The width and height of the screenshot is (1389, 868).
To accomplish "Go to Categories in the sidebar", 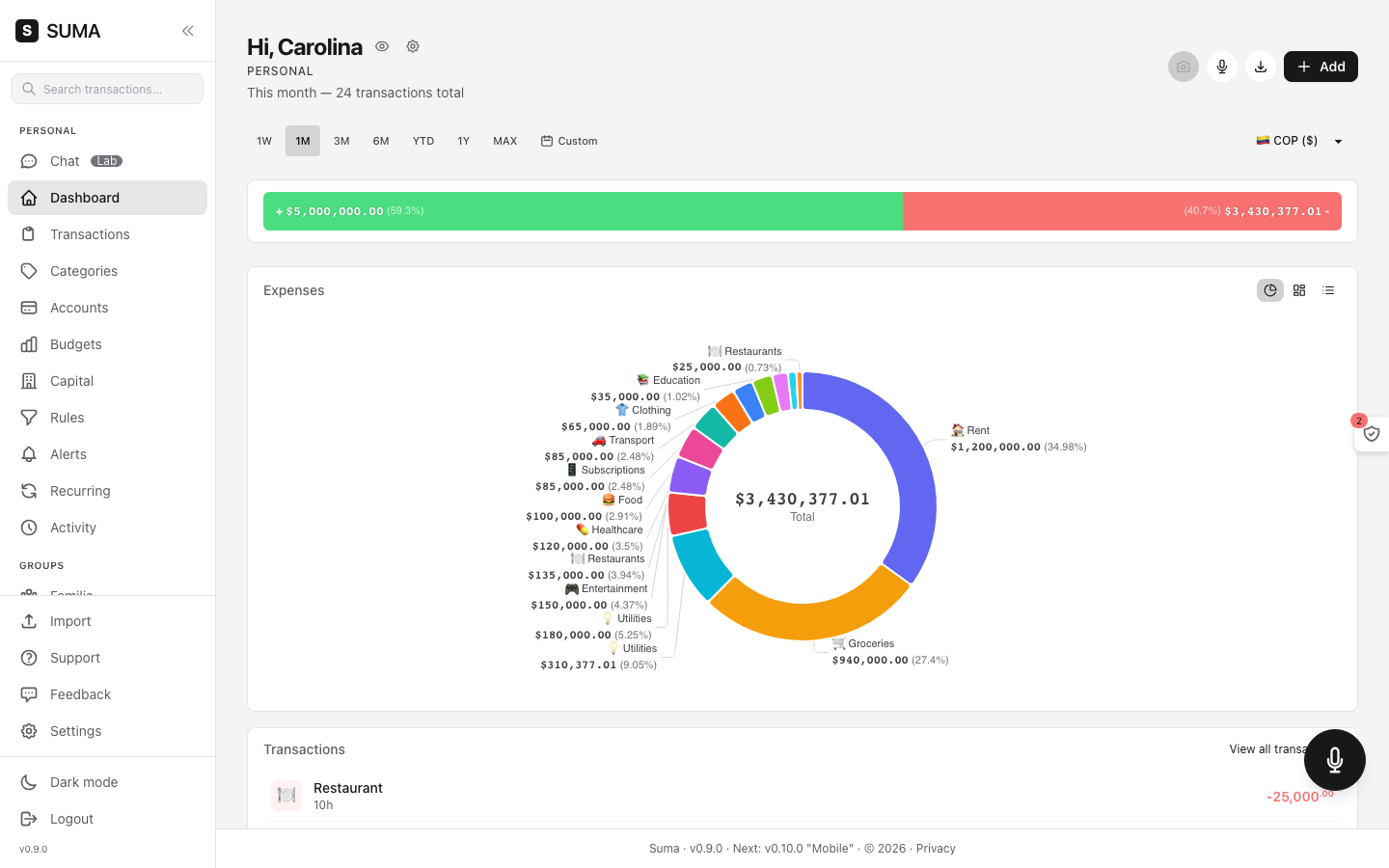I will [107, 271].
